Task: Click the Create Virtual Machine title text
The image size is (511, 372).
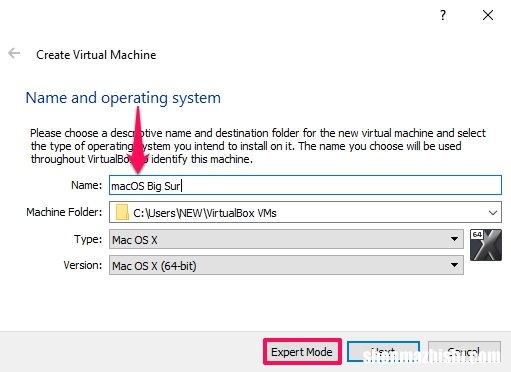Action: click(x=96, y=55)
